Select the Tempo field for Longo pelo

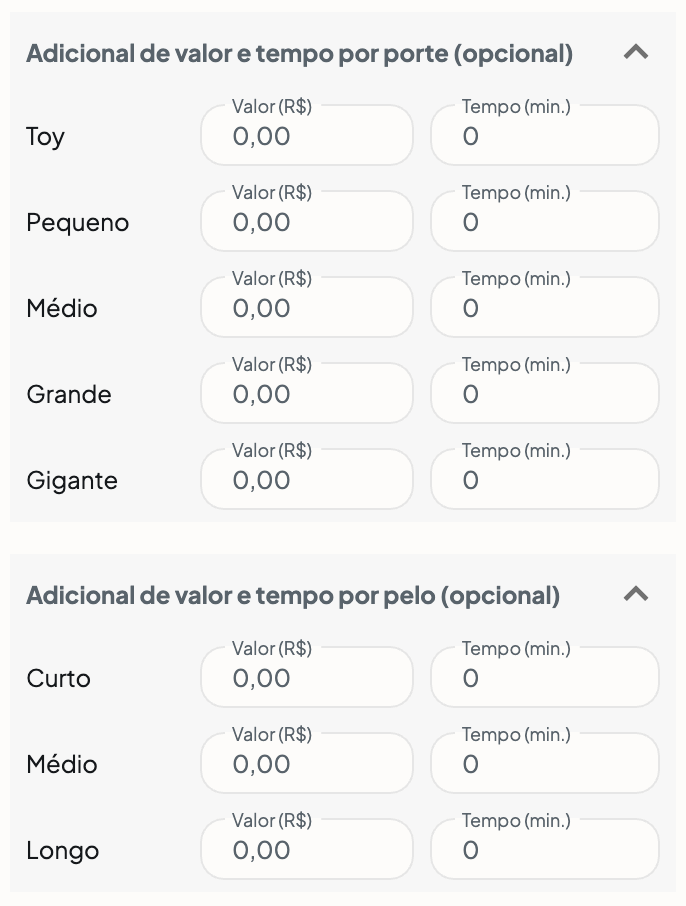point(545,849)
